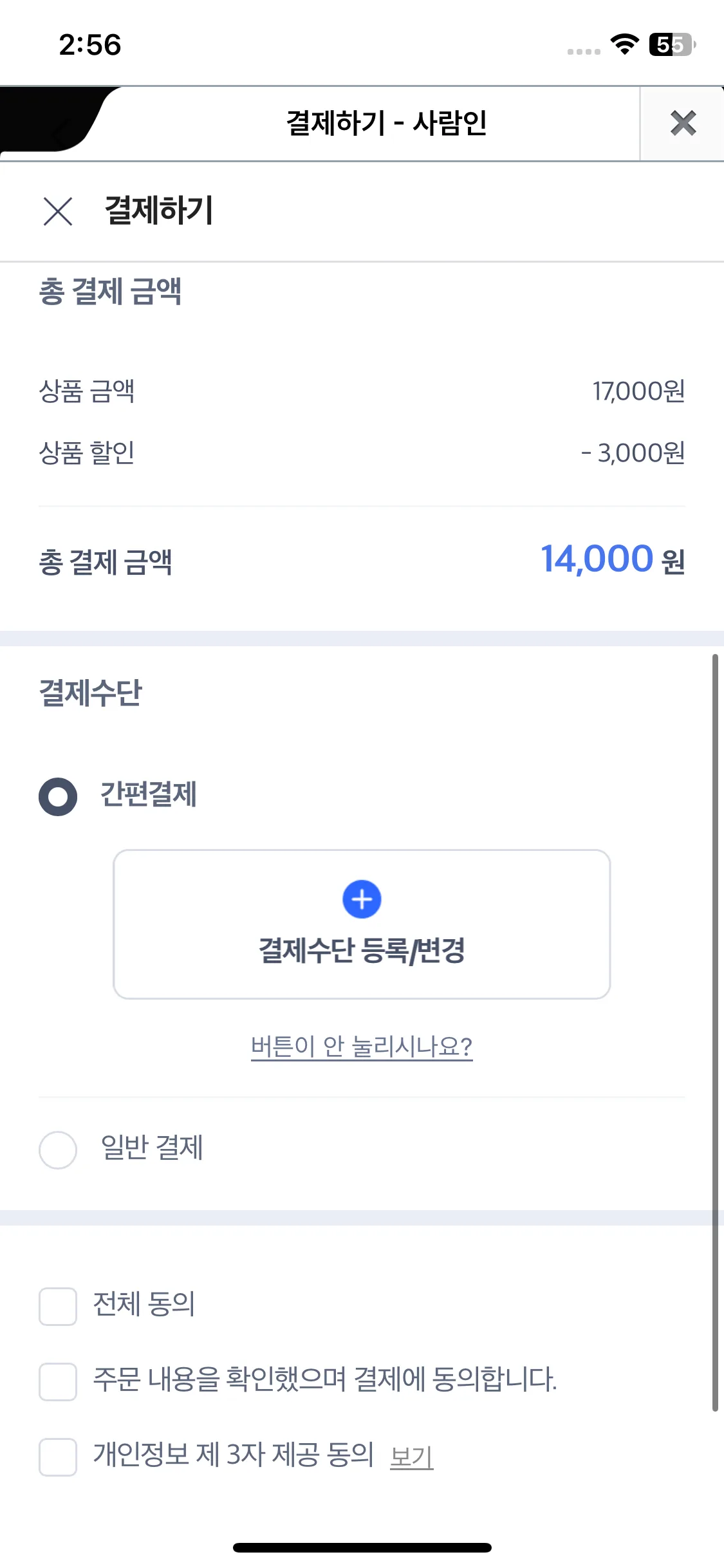Screen dimensions: 724x1568
Task: Tap the blue plus icon
Action: [362, 899]
